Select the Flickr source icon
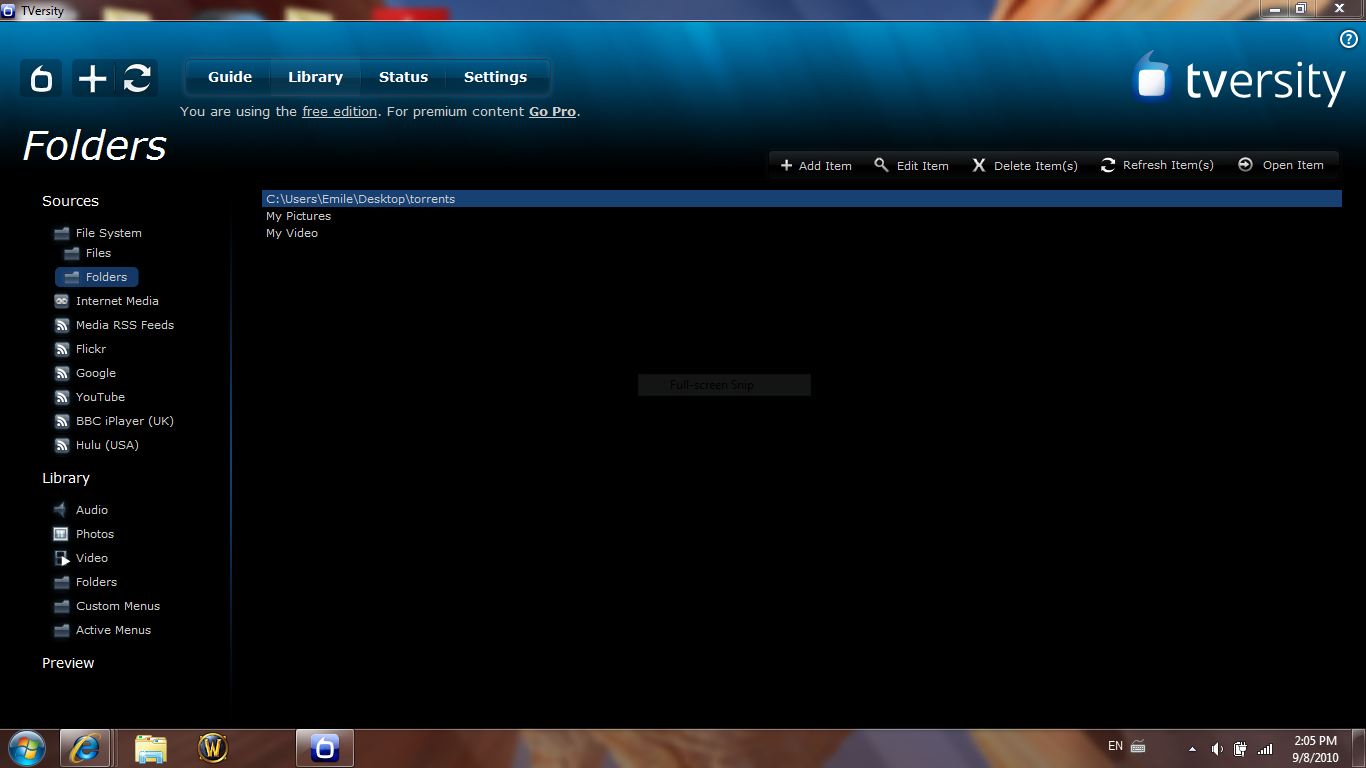 coord(61,348)
